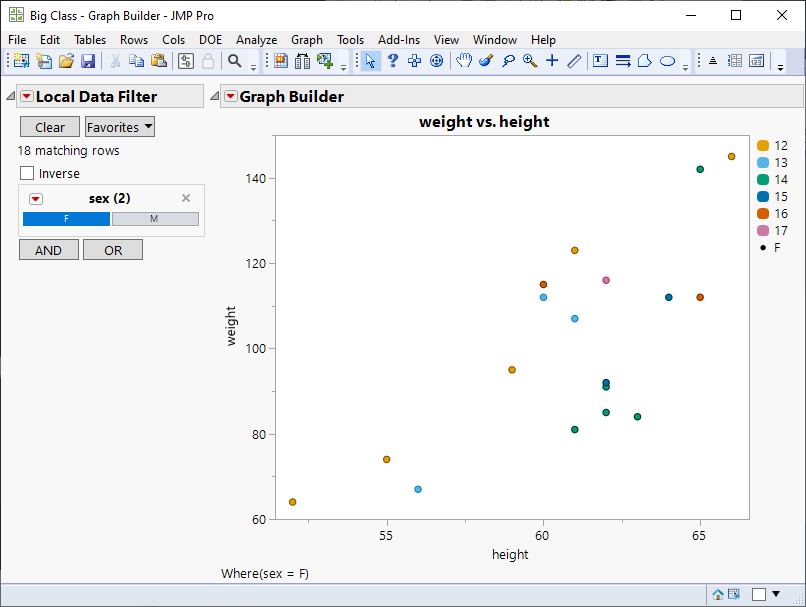This screenshot has height=607, width=806.
Task: Select the Oval shape tool
Action: [667, 61]
